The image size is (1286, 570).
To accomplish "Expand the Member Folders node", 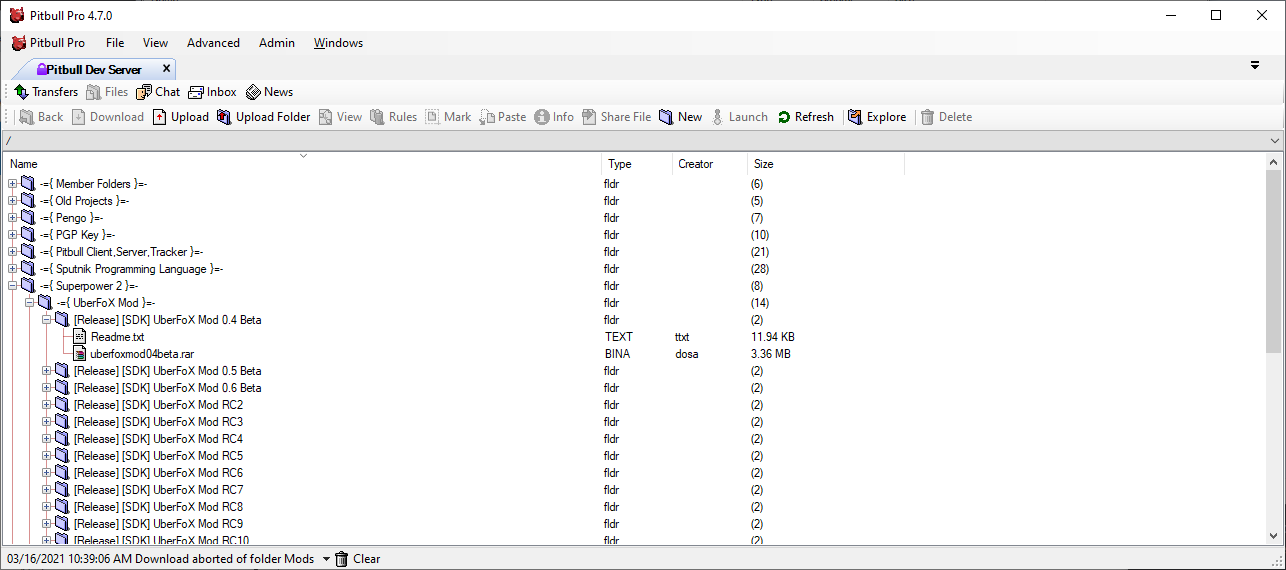I will point(13,184).
